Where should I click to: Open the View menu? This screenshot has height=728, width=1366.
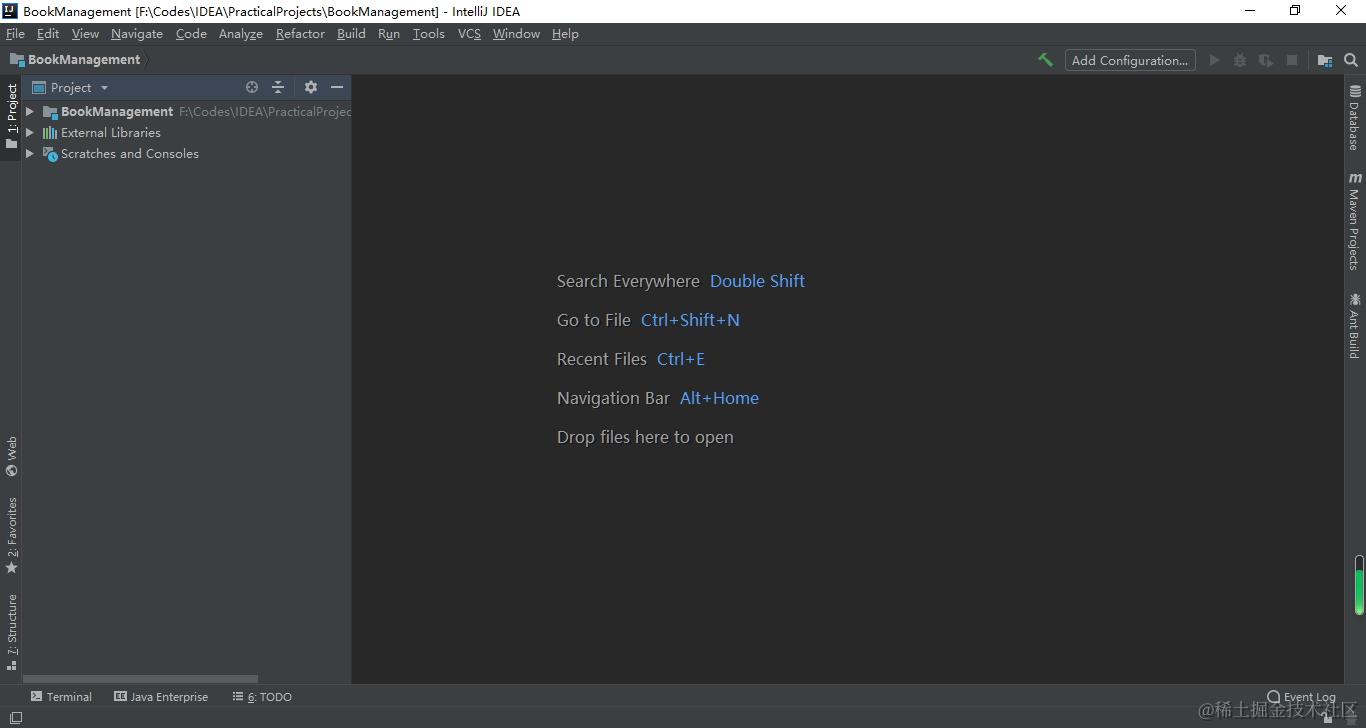coord(85,33)
